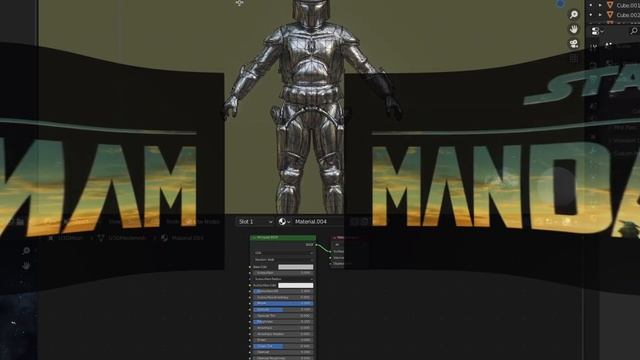Open the GGX distribution dropdown in Principled BSDF
Viewport: 640px width, 360px height.
(283, 253)
